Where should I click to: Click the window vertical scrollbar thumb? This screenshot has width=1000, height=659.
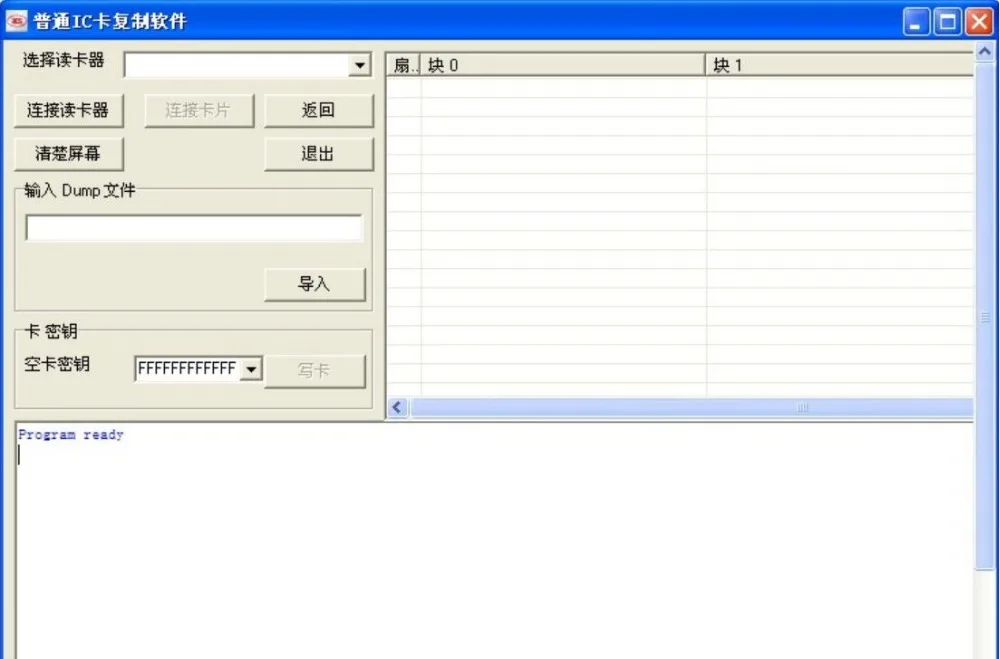click(x=985, y=315)
